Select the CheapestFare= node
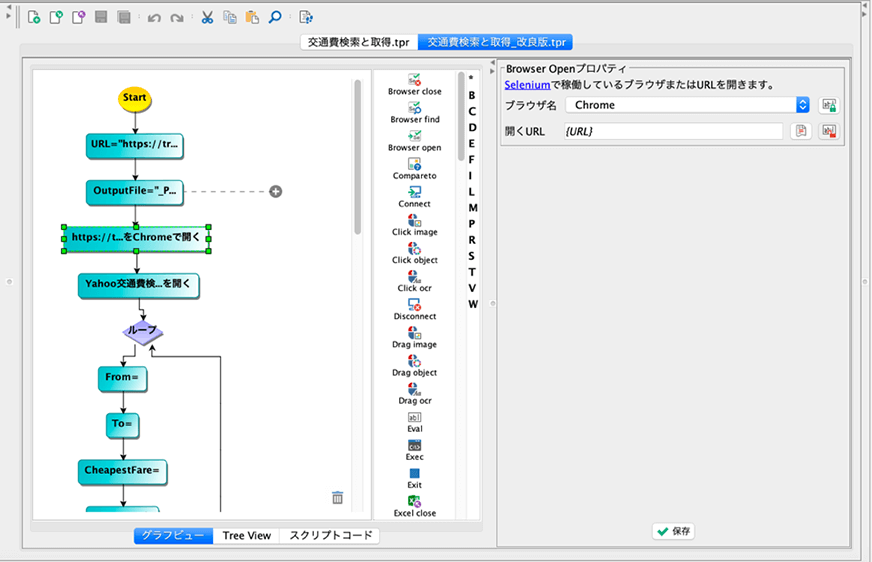 pyautogui.click(x=123, y=471)
